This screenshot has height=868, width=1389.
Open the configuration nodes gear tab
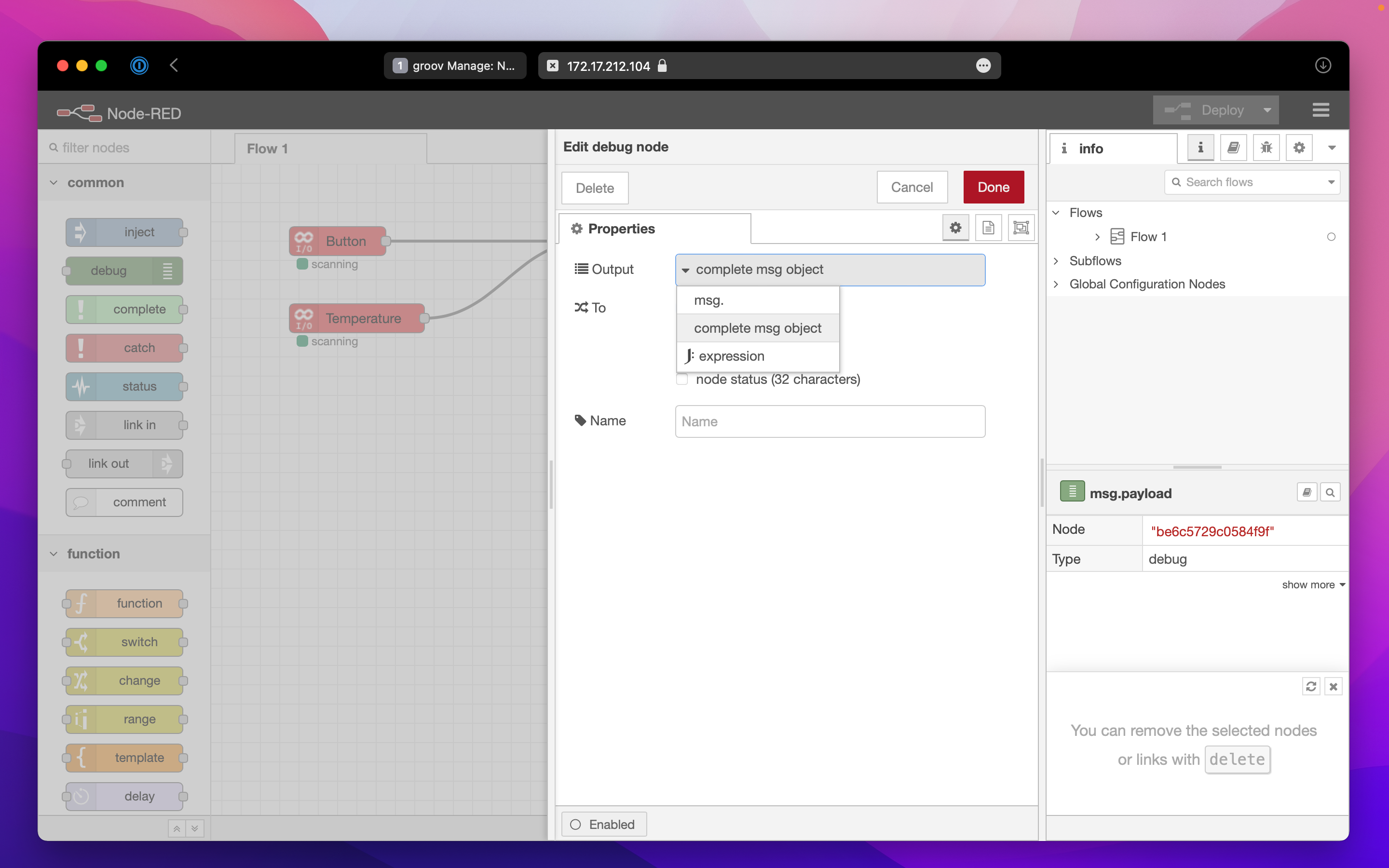click(x=1299, y=148)
